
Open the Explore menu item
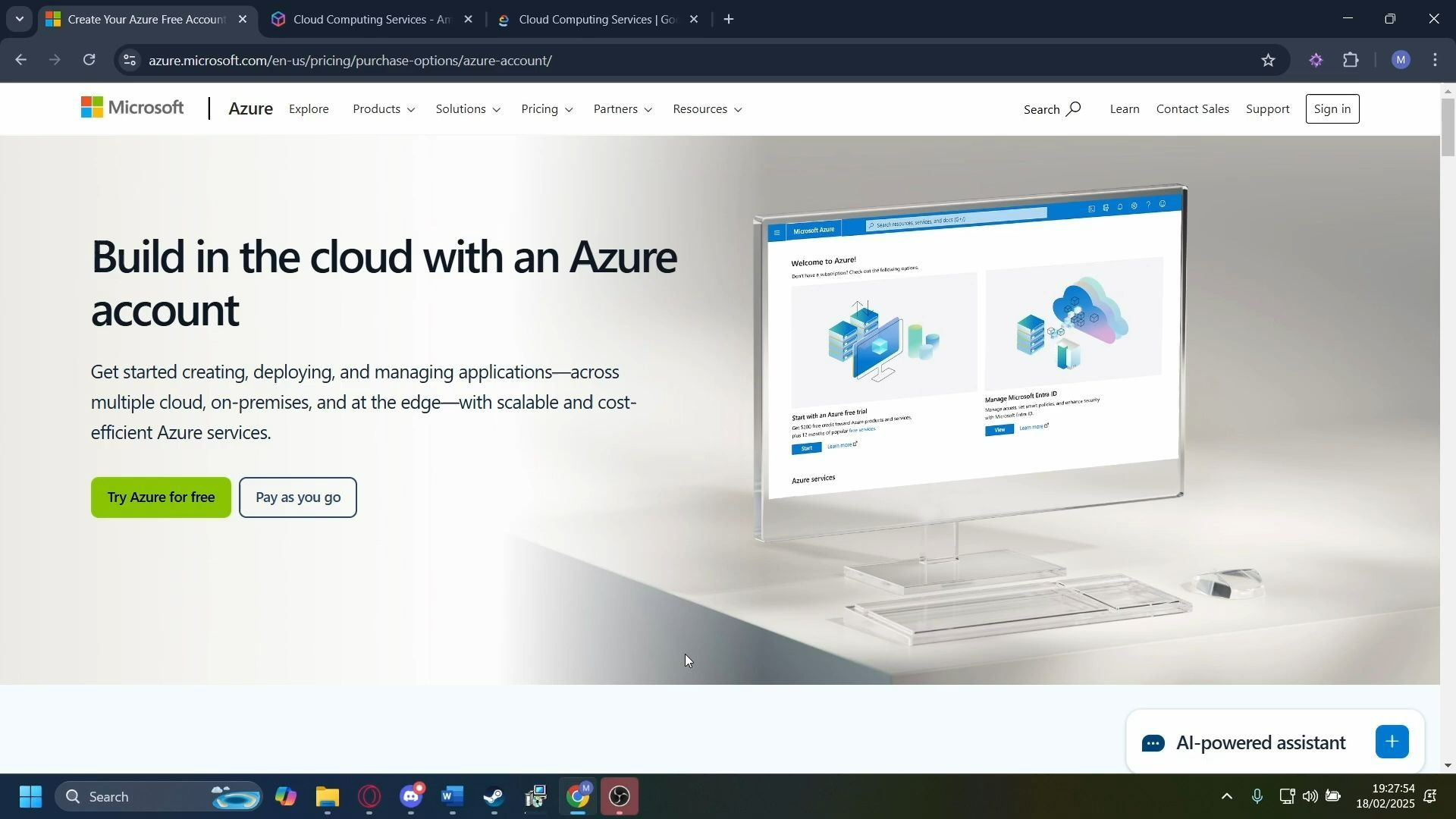[309, 109]
